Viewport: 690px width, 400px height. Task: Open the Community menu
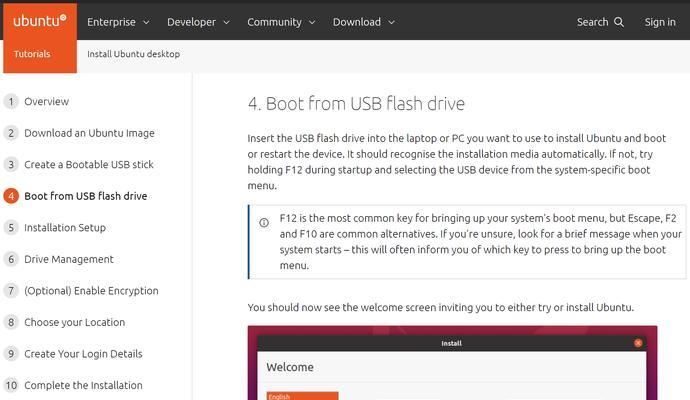click(281, 22)
